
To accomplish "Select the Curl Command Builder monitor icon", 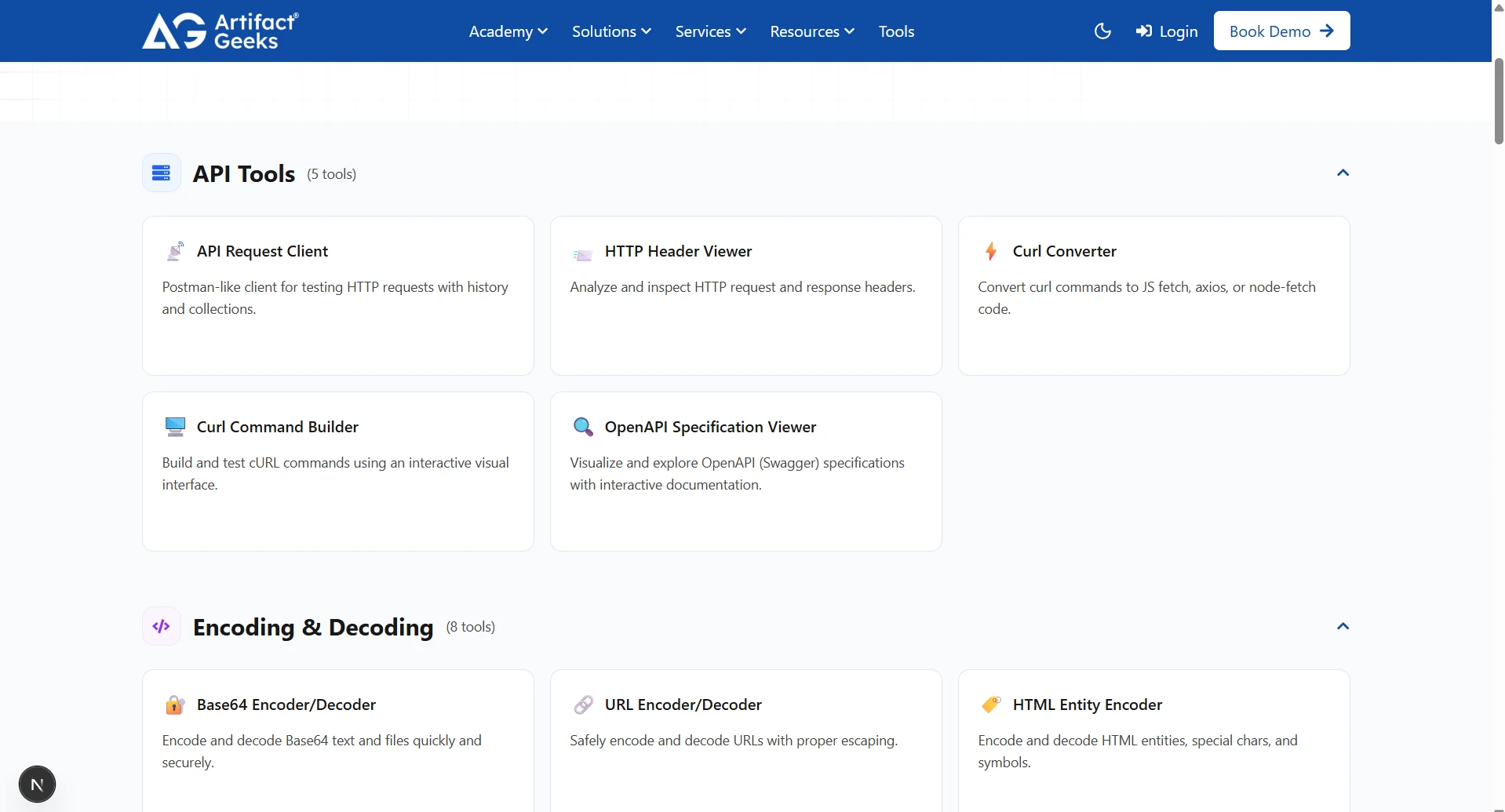I will pos(175,426).
